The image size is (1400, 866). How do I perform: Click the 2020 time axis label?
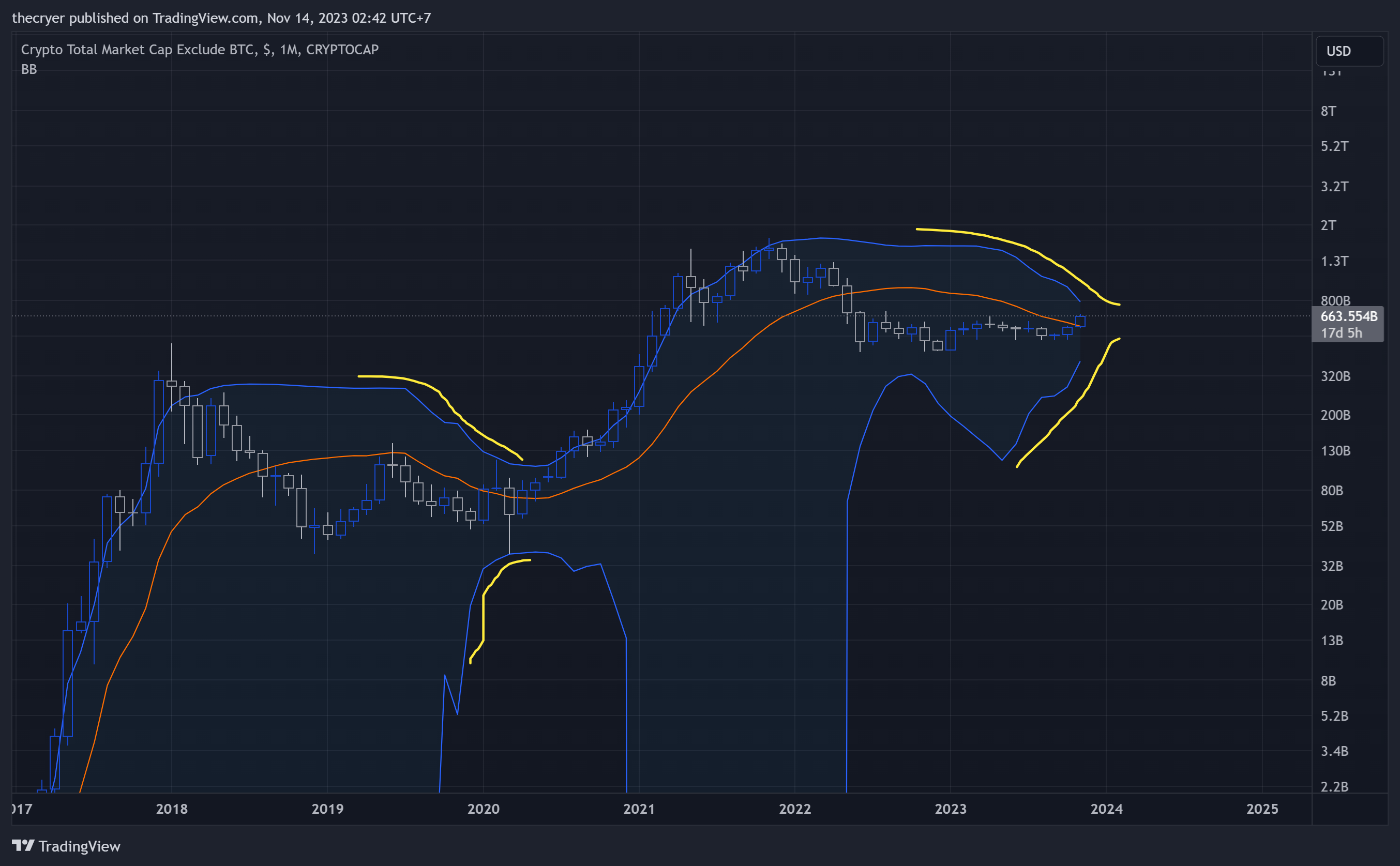(x=484, y=809)
